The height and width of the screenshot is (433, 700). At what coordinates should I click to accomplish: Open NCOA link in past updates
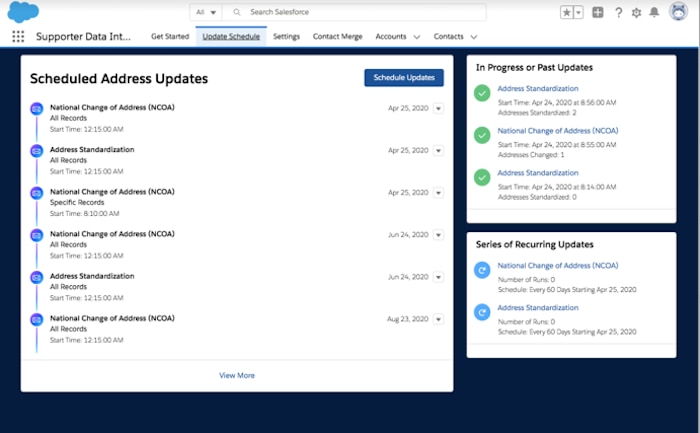(557, 130)
